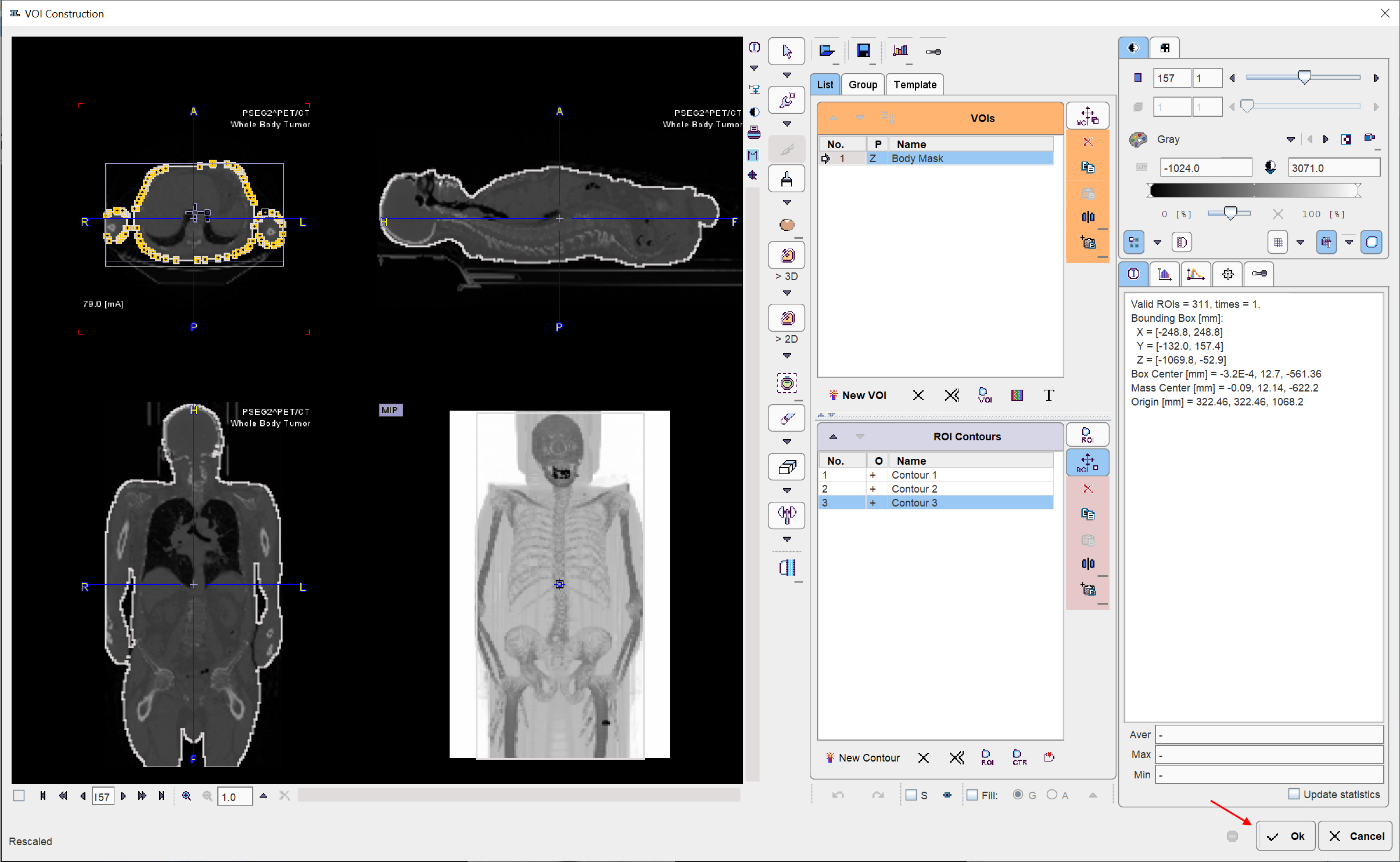The image size is (1400, 862).
Task: Expand options below the > 3D tool
Action: point(787,293)
